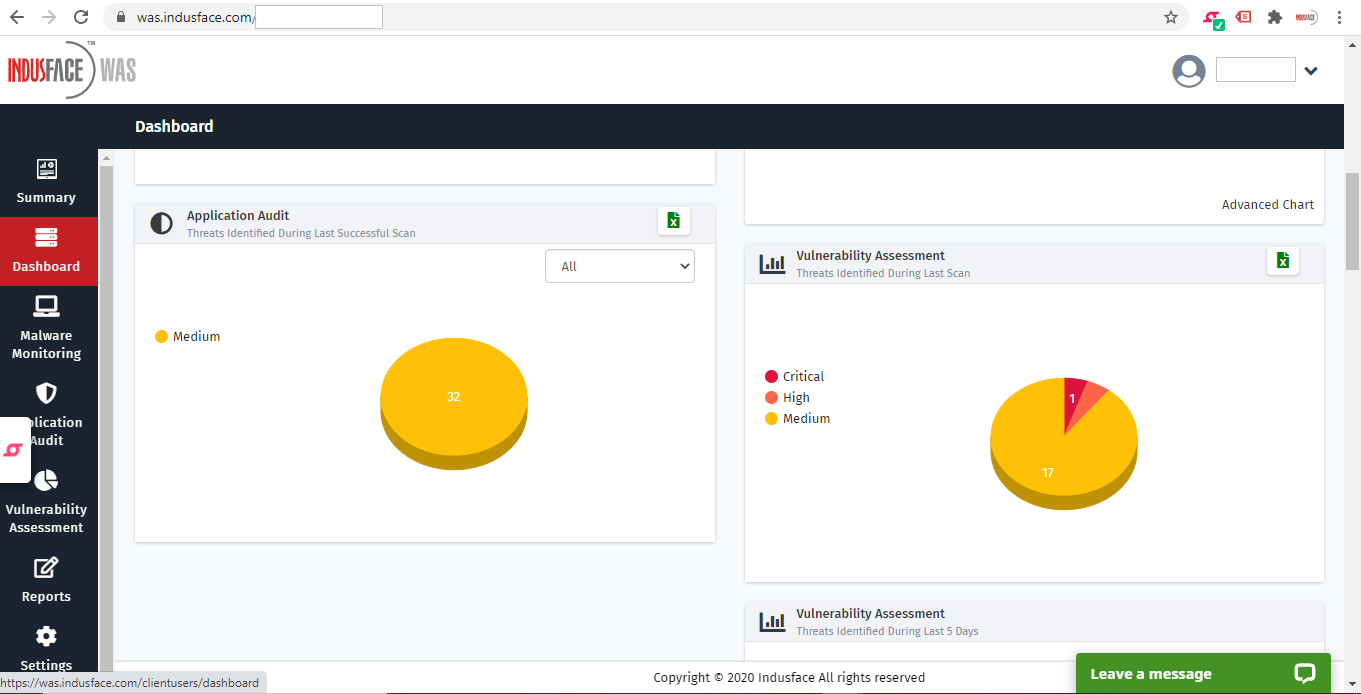Open the Reports section

46,580
